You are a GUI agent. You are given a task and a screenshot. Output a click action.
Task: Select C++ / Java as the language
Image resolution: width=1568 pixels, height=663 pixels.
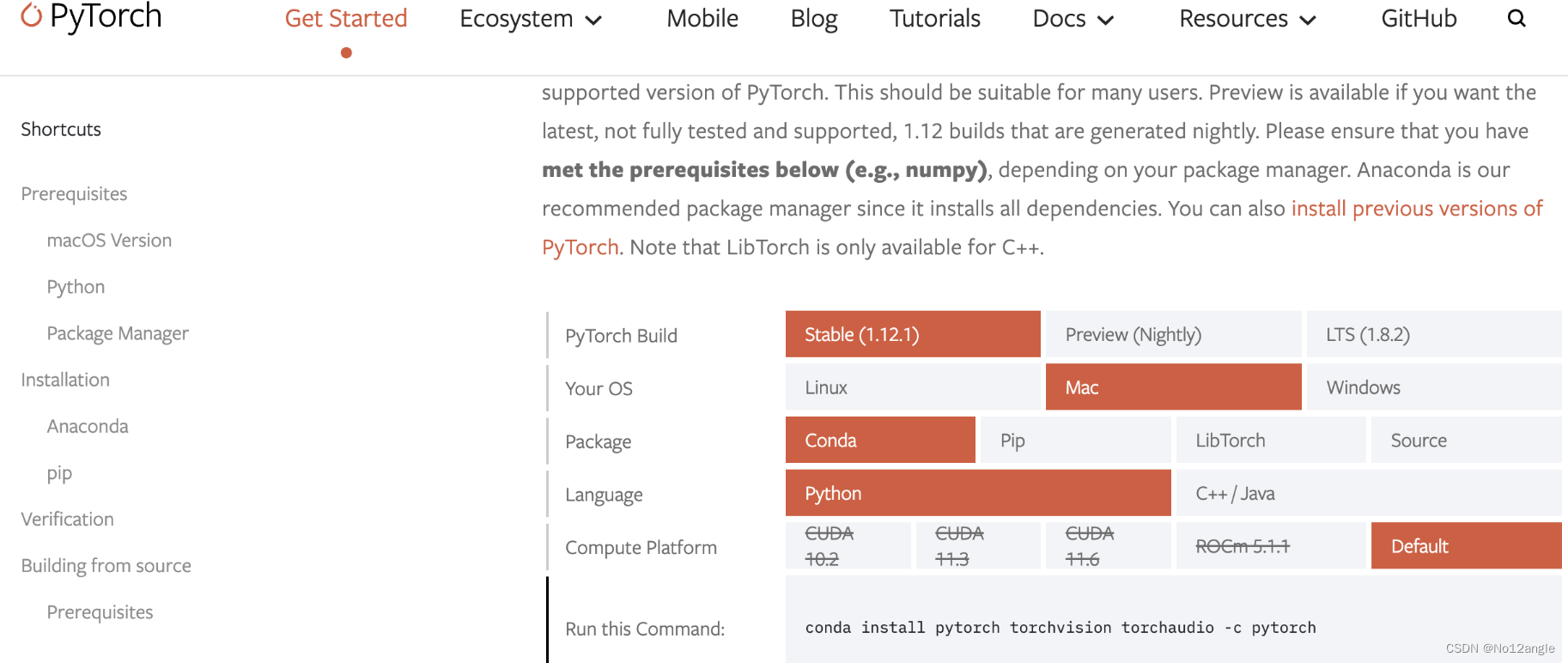(x=1369, y=493)
